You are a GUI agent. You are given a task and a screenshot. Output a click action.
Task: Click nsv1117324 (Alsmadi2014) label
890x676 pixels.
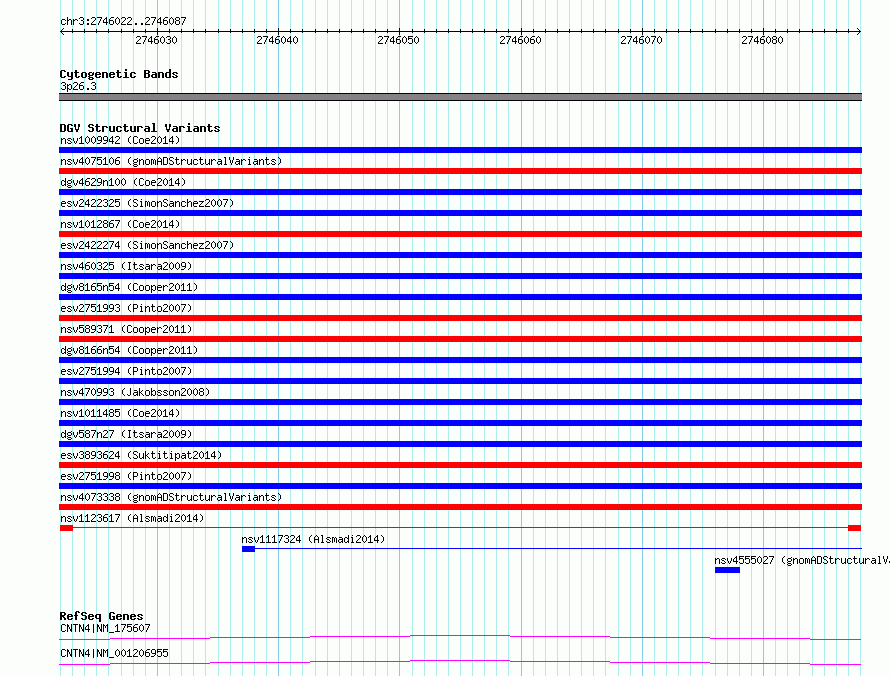(x=313, y=539)
